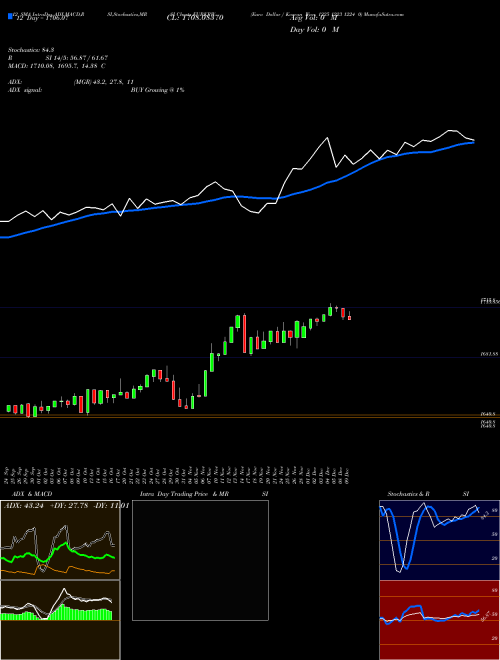Click the 1691.55 price level label
The width and height of the screenshot is (500, 660).
[489, 354]
